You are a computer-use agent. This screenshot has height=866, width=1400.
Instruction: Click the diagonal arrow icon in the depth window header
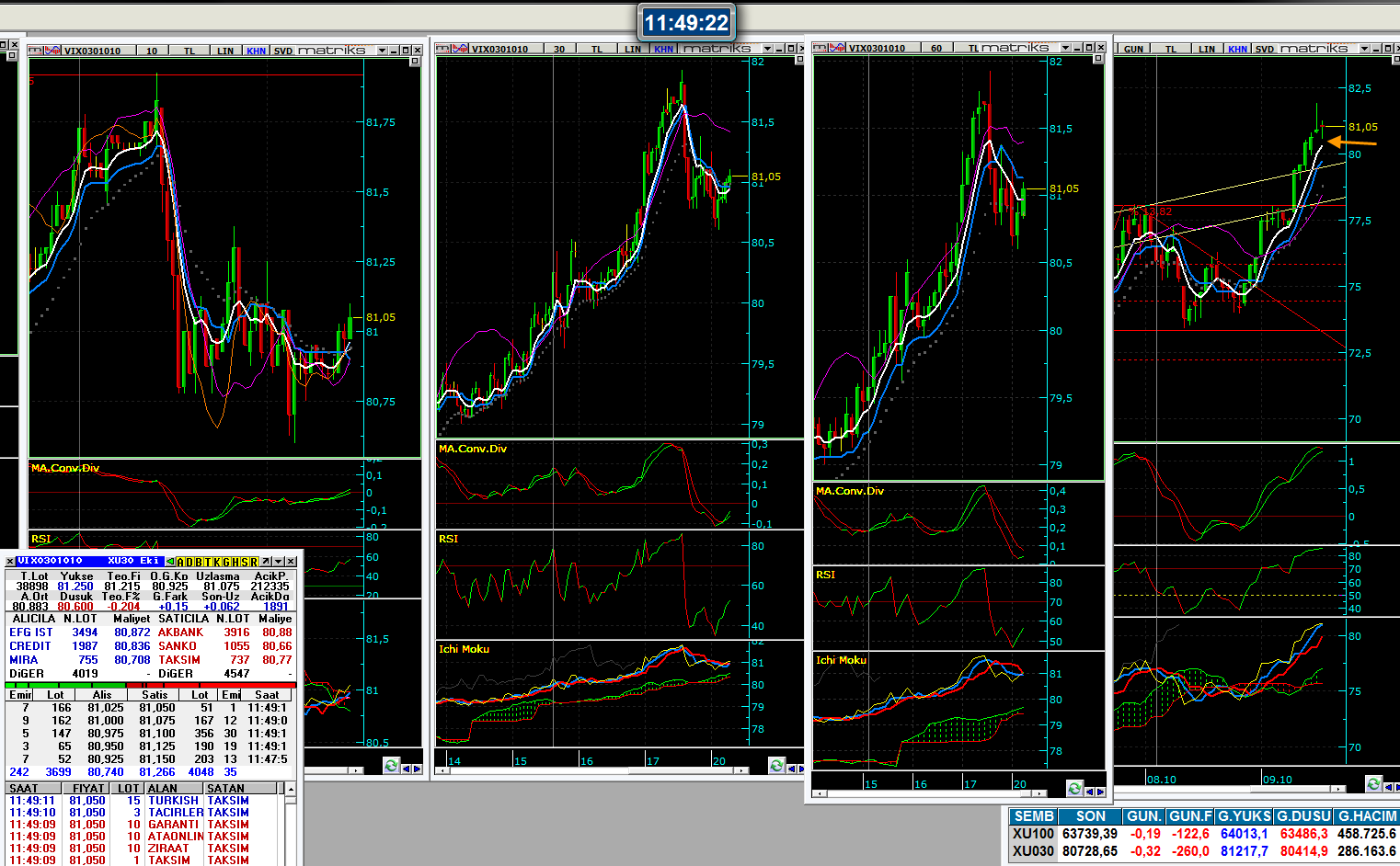coord(265,562)
